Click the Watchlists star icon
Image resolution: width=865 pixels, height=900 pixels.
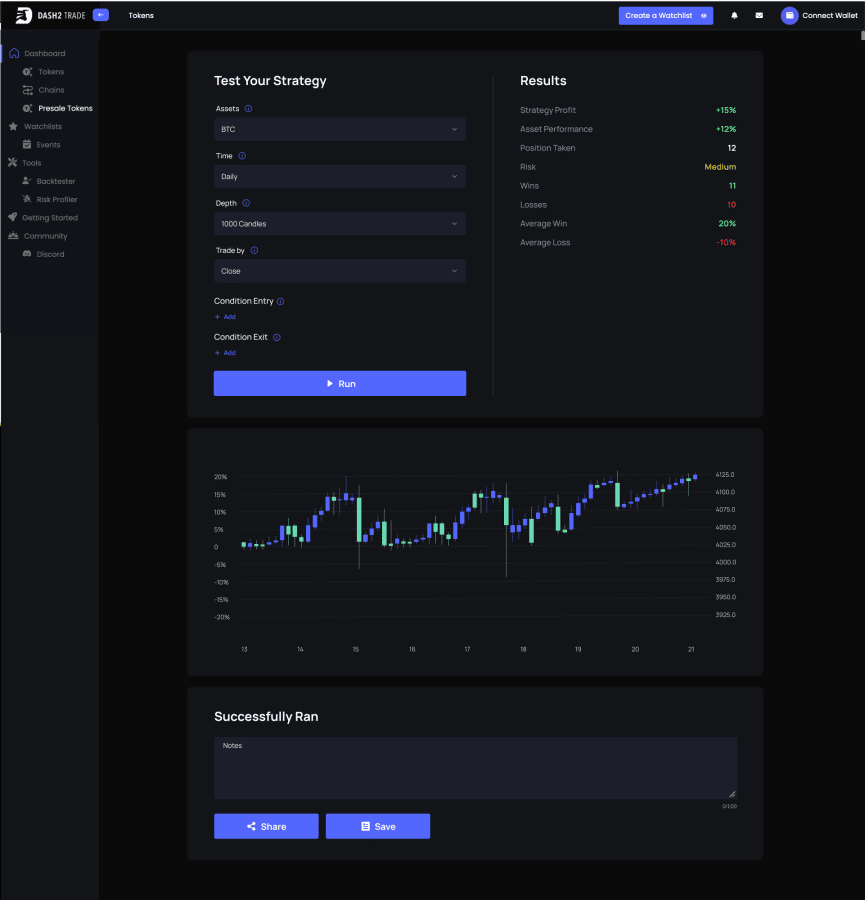coord(13,126)
